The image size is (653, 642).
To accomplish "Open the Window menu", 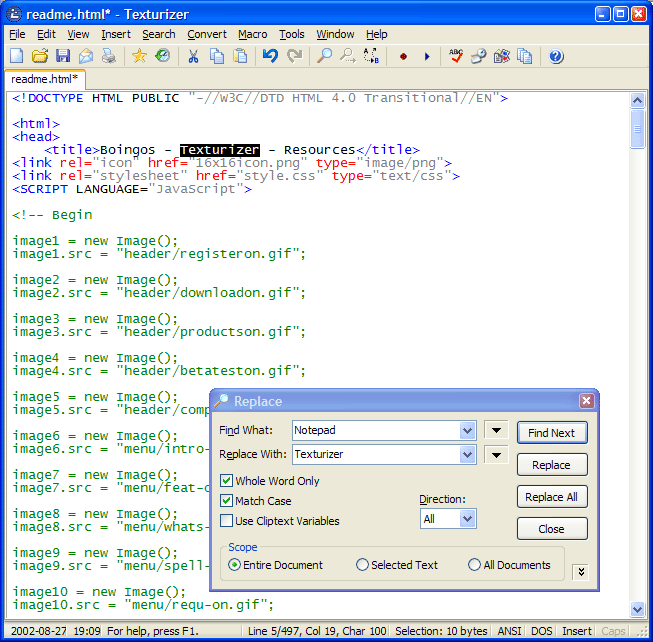I will point(335,34).
